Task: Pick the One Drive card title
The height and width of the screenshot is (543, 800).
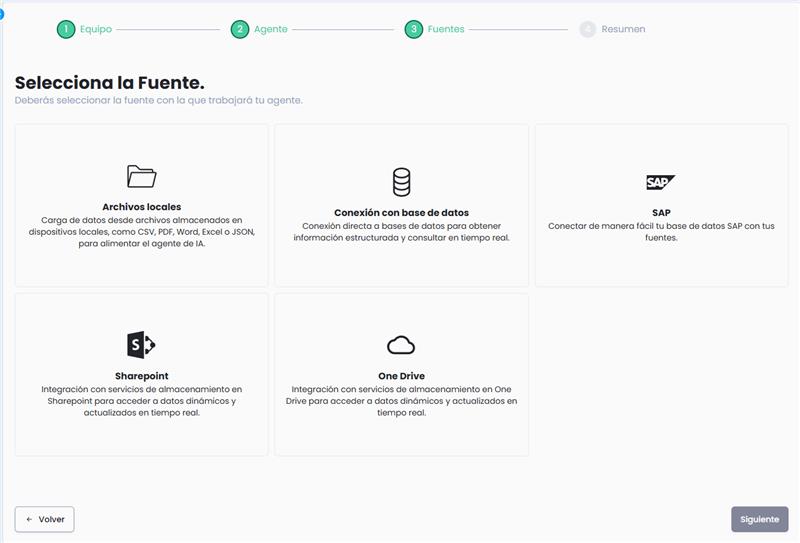Action: click(401, 376)
